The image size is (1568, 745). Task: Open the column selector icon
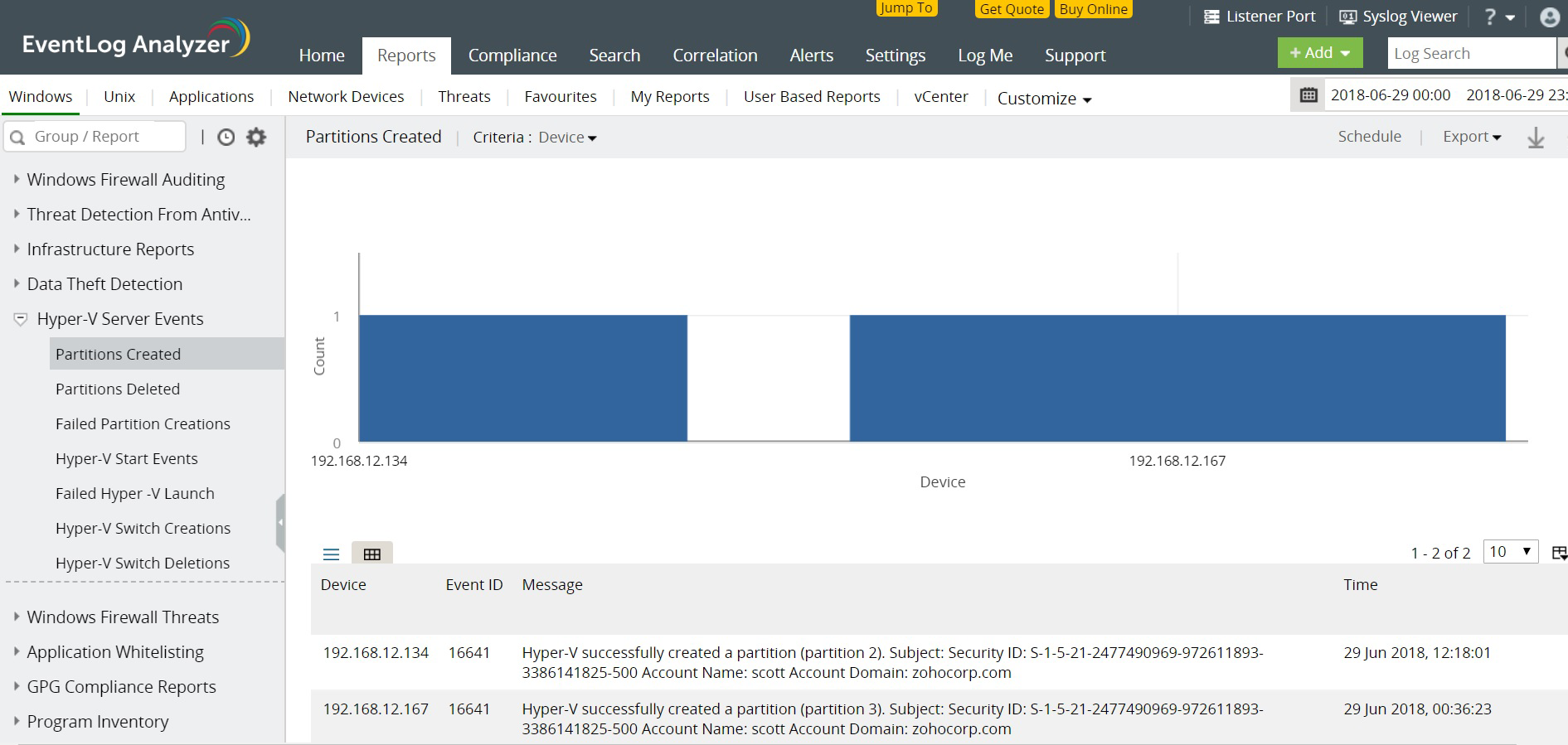(1559, 553)
